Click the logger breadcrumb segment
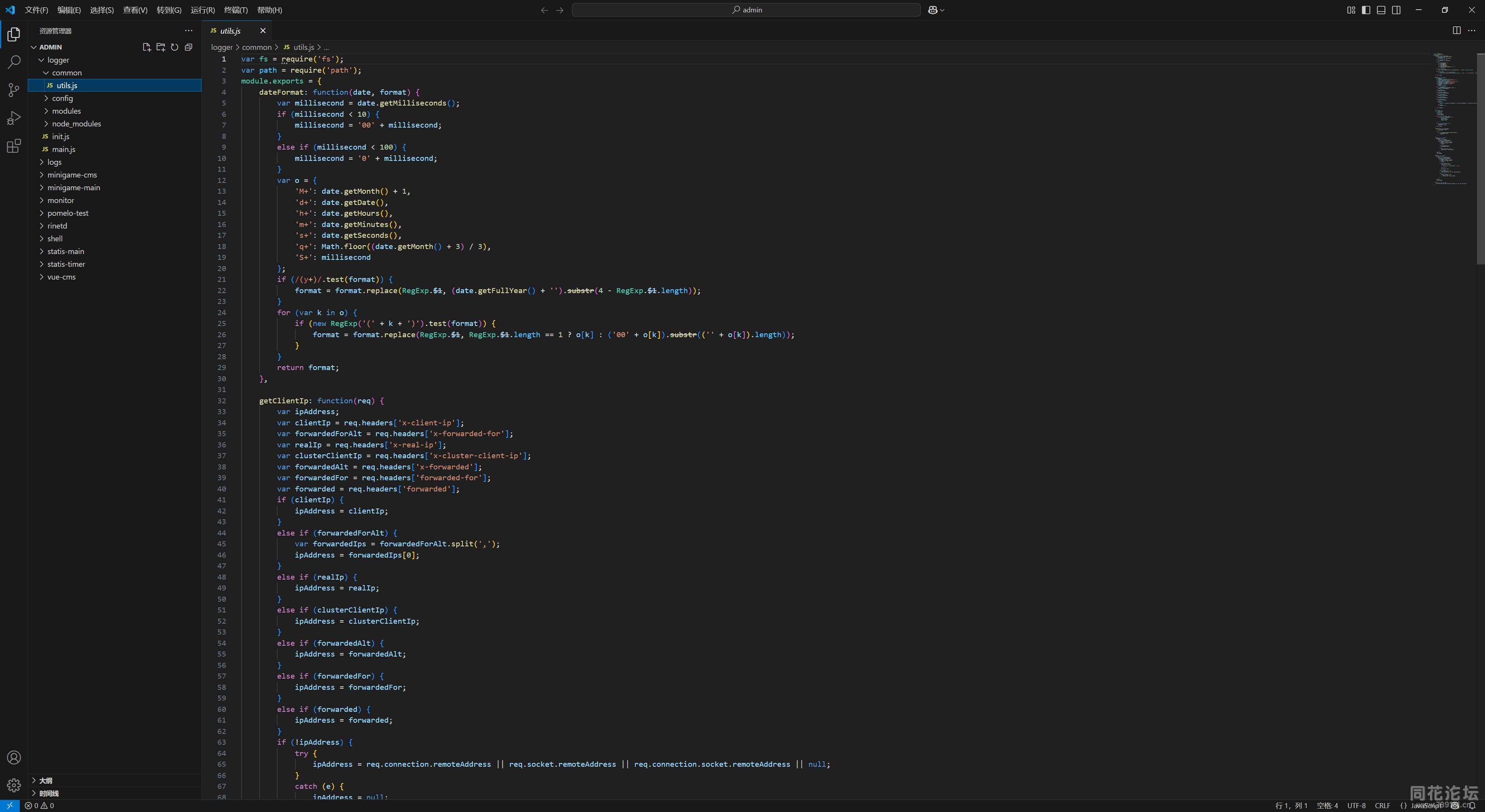The image size is (1485, 812). [x=221, y=47]
